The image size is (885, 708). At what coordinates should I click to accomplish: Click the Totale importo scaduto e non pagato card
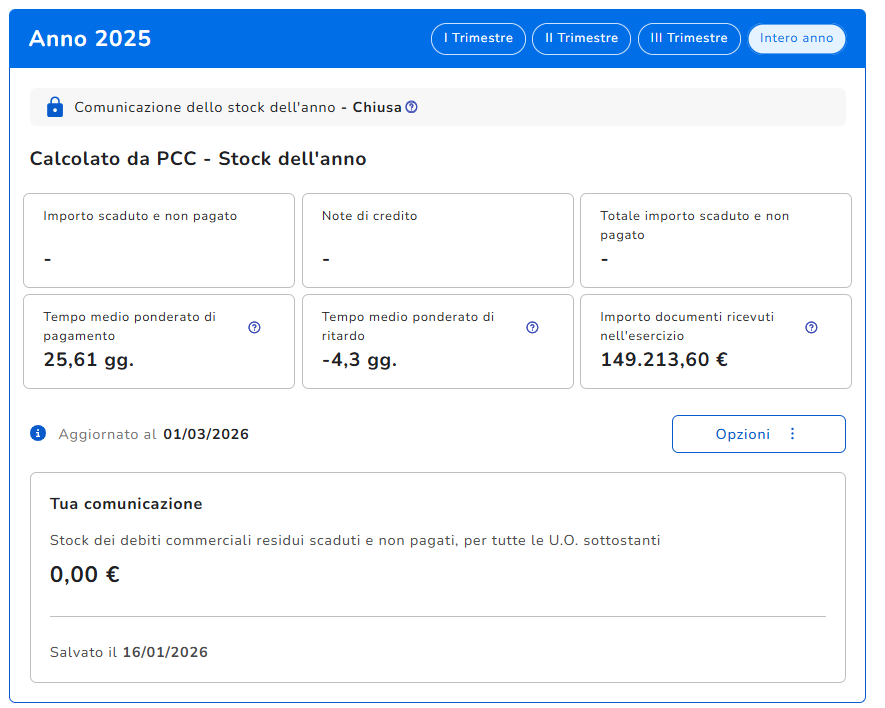[716, 241]
